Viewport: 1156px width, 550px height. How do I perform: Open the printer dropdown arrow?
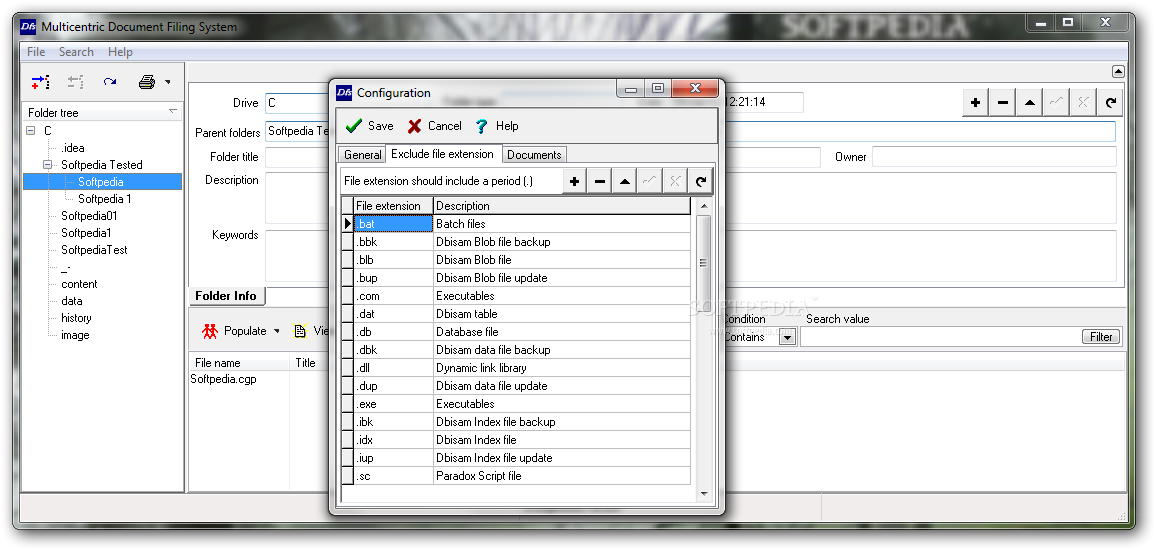pyautogui.click(x=168, y=83)
